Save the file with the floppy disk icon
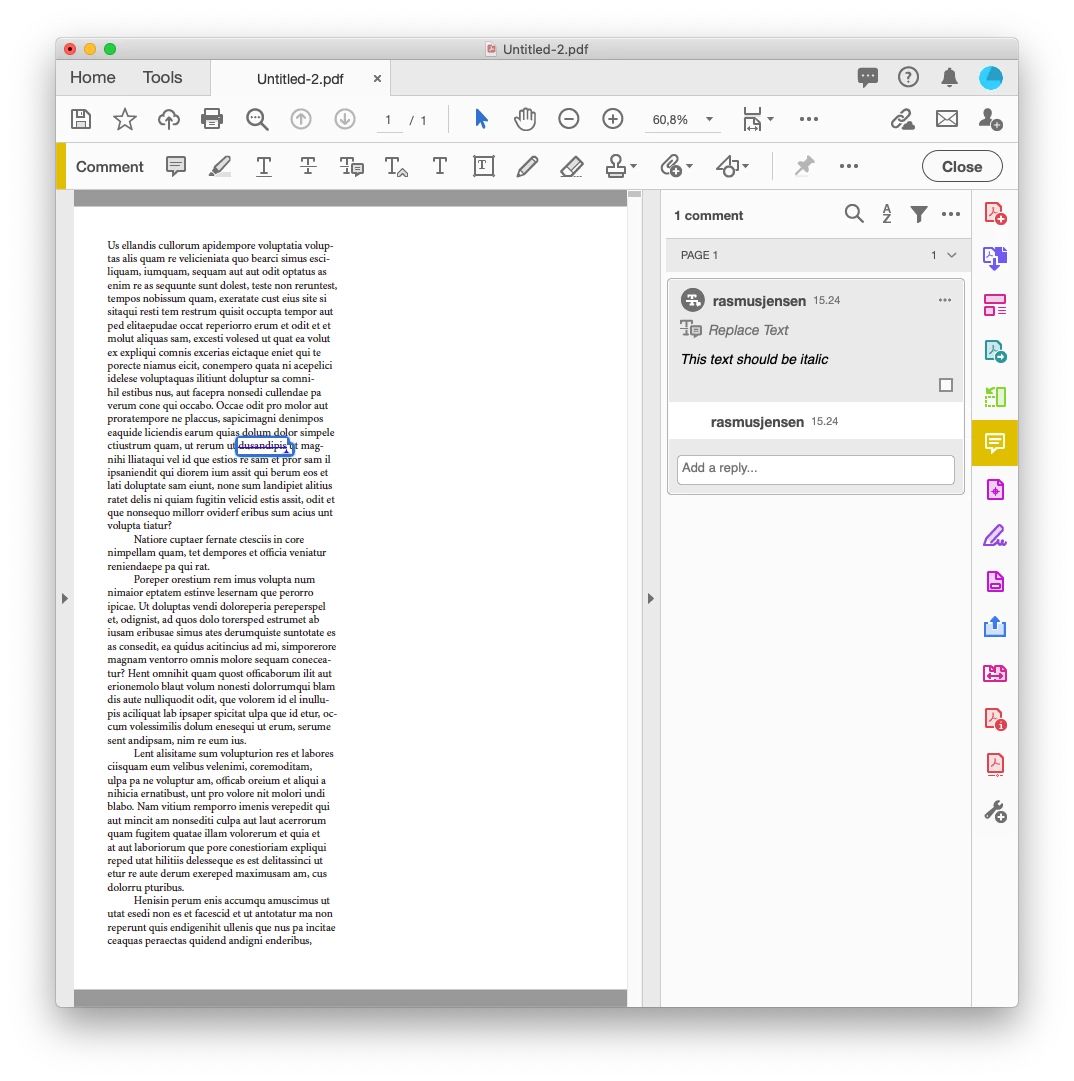The image size is (1074, 1081). 81,119
